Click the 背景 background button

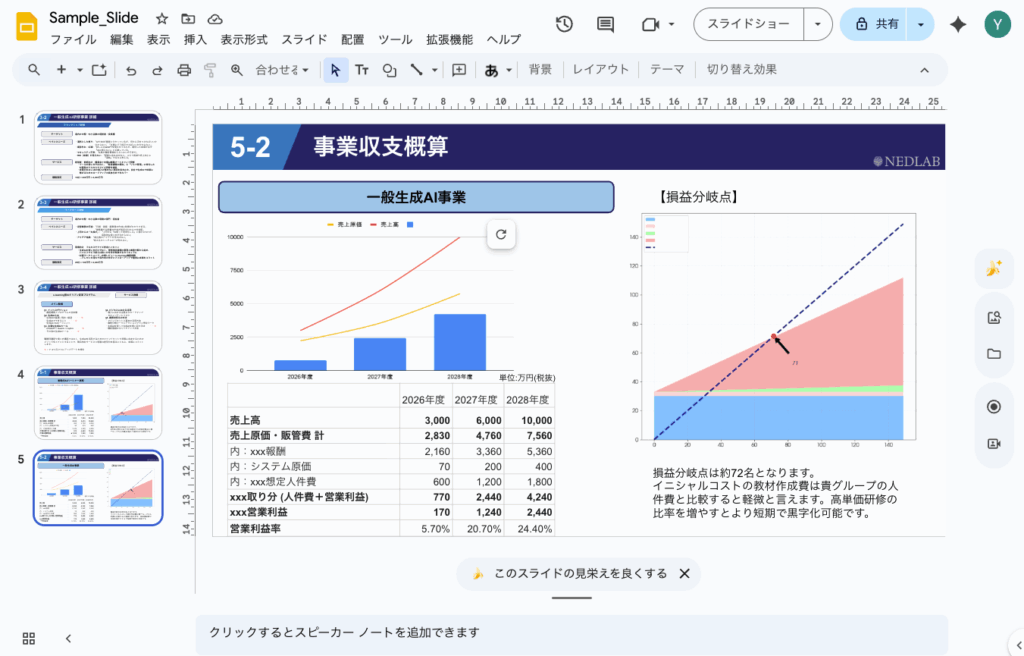tap(540, 70)
